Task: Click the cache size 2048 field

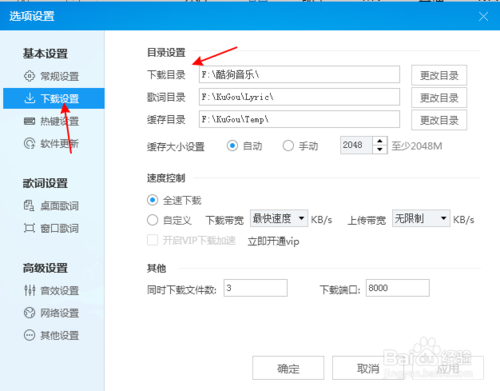Action: [356, 145]
